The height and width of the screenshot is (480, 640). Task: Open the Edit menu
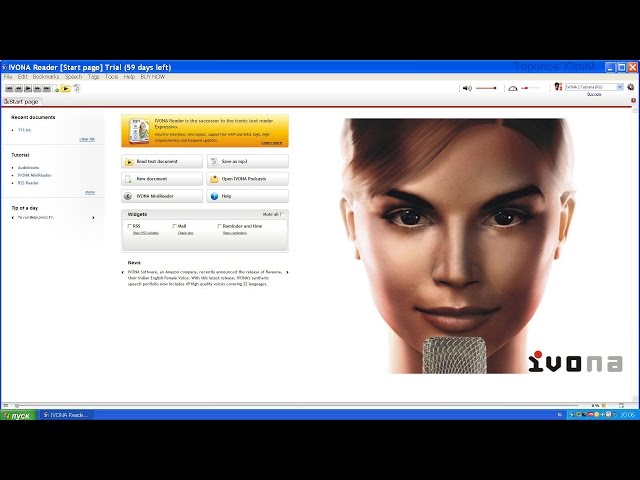[x=22, y=77]
